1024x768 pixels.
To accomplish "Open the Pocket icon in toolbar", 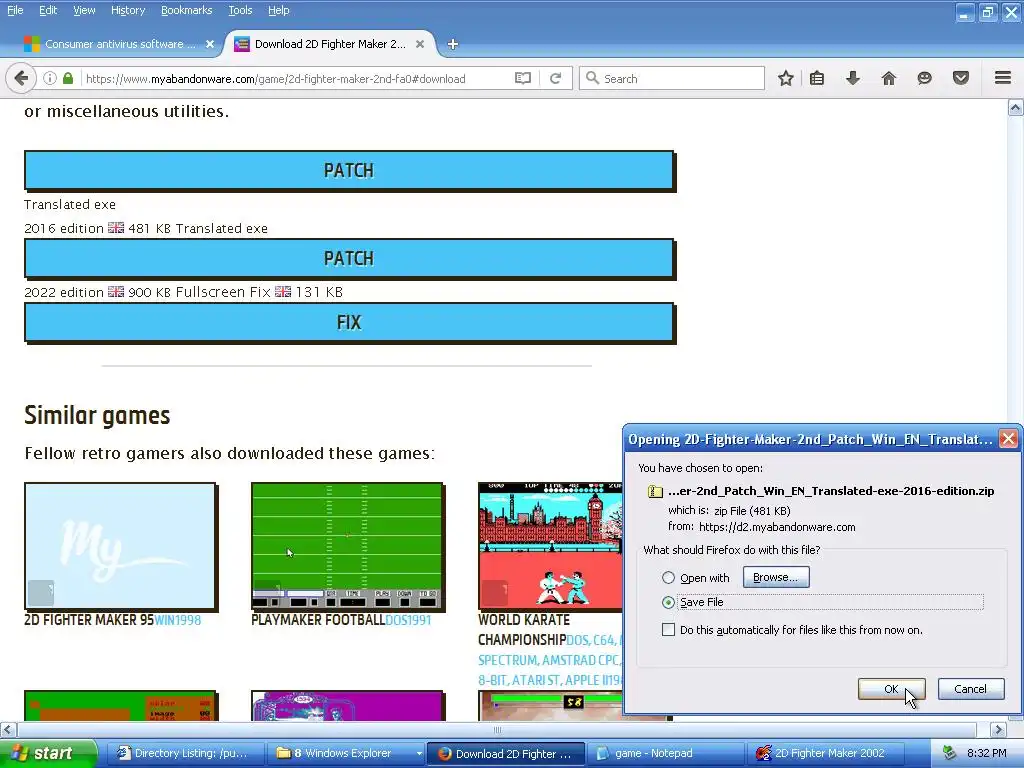I will [x=960, y=78].
